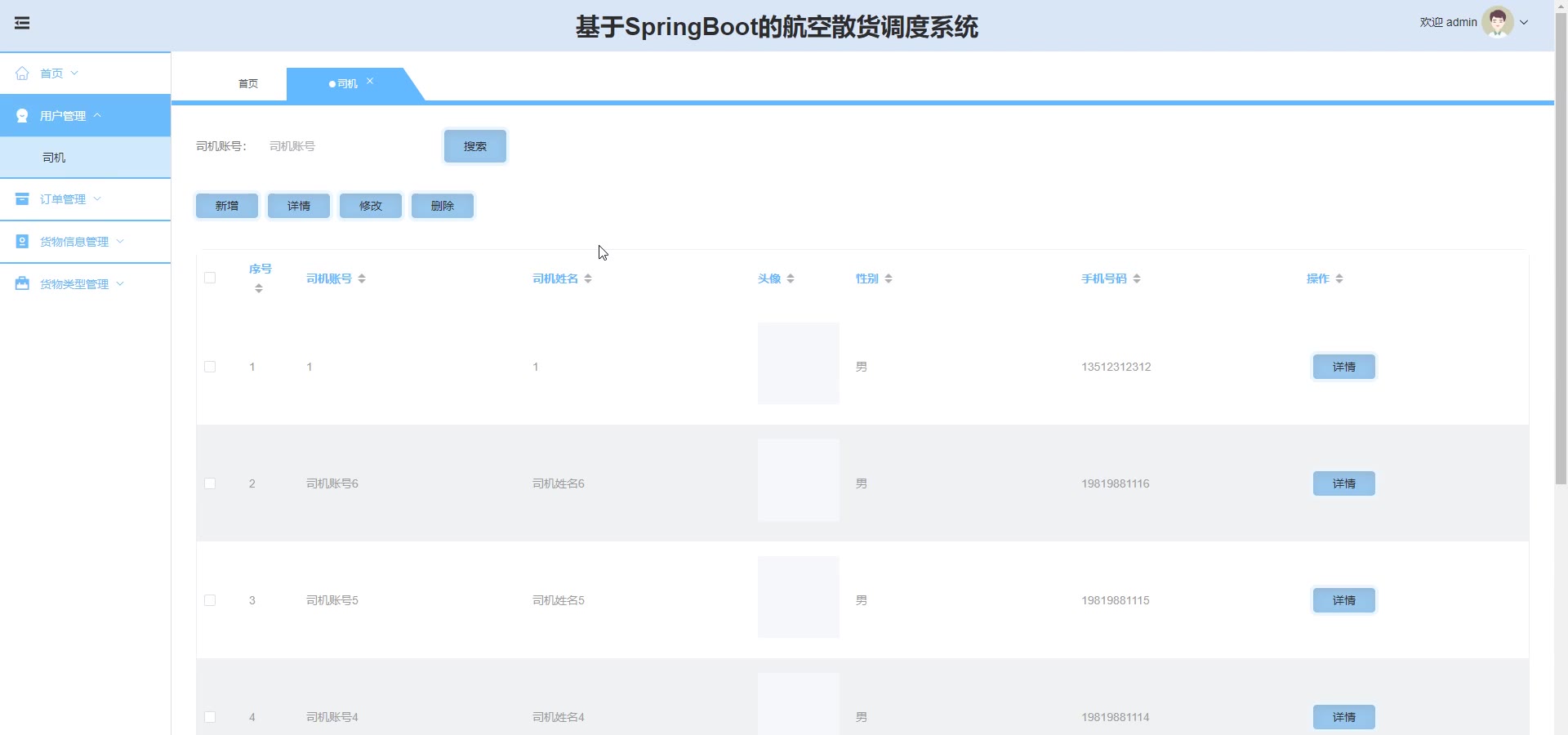1568x735 pixels.
Task: Open the 货物信息管理 sidebar menu
Action: click(x=85, y=242)
